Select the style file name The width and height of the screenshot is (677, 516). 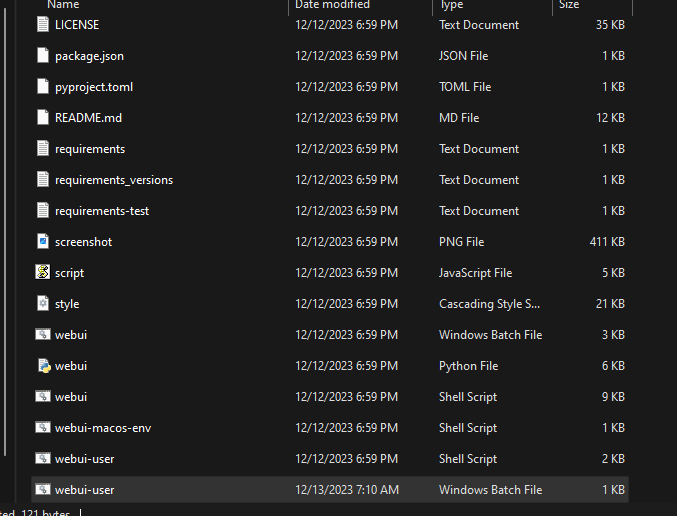(67, 304)
